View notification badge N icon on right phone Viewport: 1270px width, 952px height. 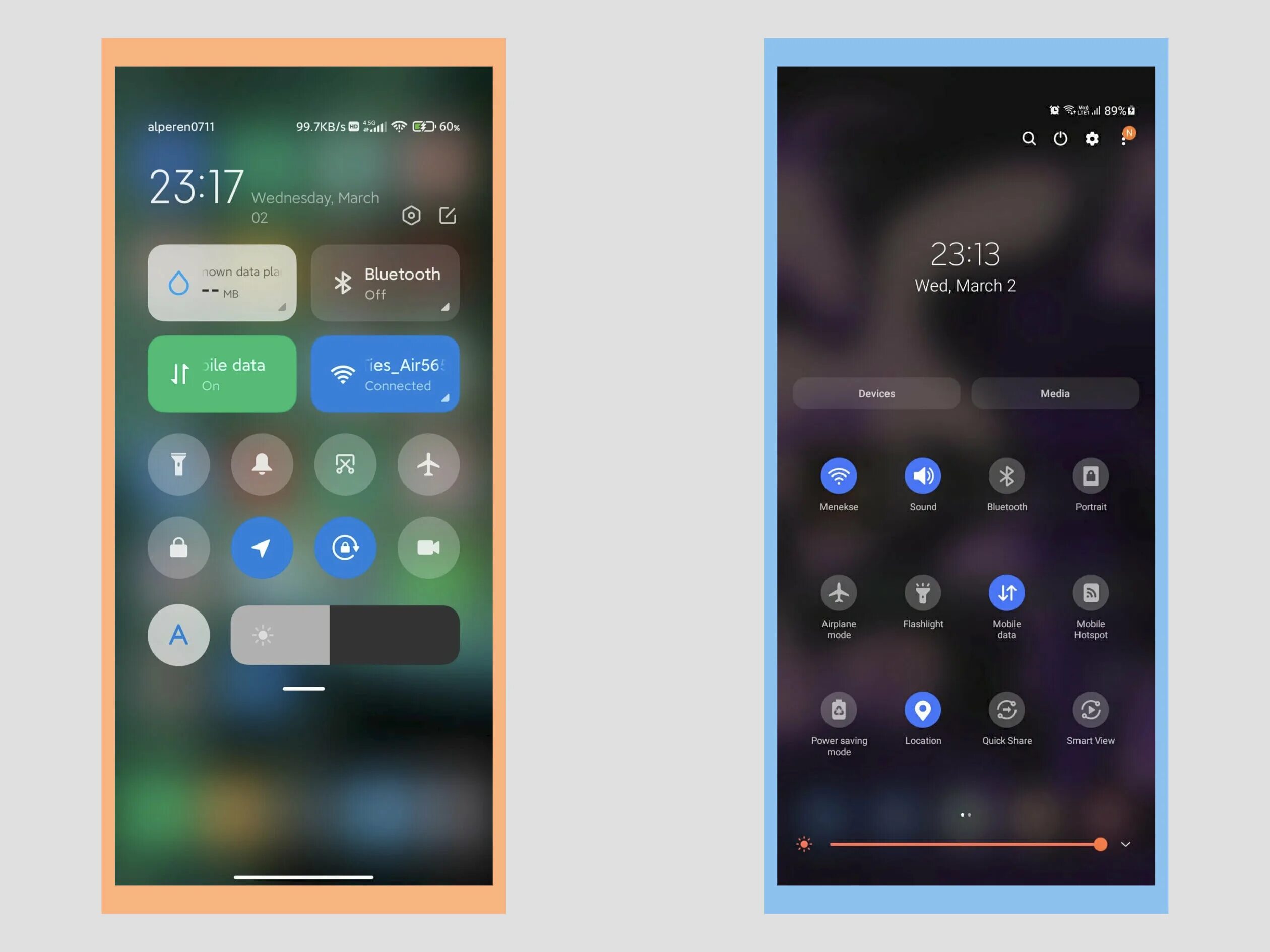pos(1127,131)
